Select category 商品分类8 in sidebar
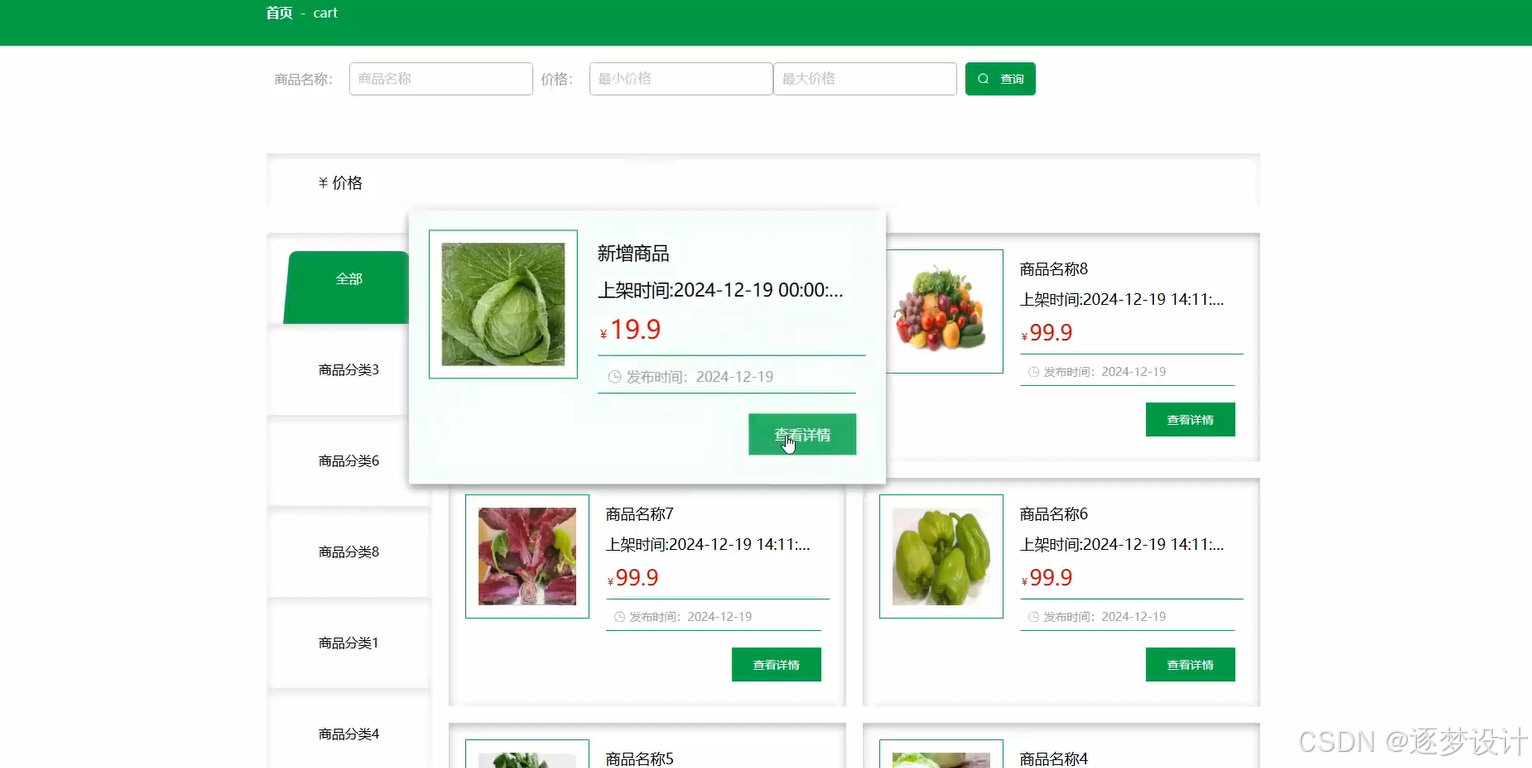1532x768 pixels. [348, 552]
